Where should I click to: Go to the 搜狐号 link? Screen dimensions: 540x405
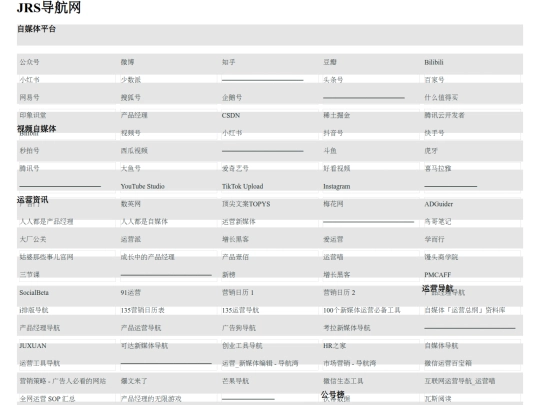point(131,98)
